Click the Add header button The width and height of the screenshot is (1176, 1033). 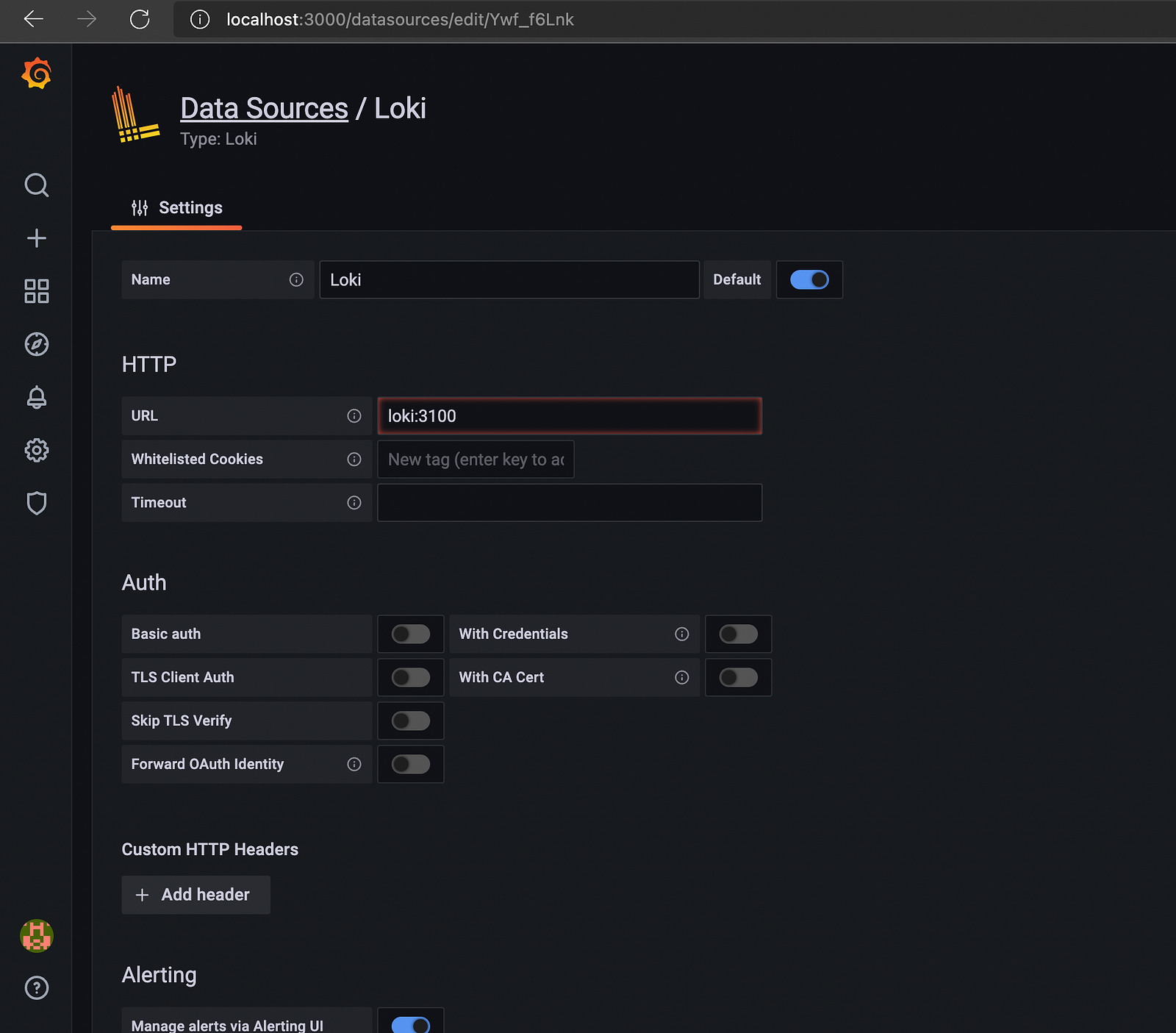196,895
